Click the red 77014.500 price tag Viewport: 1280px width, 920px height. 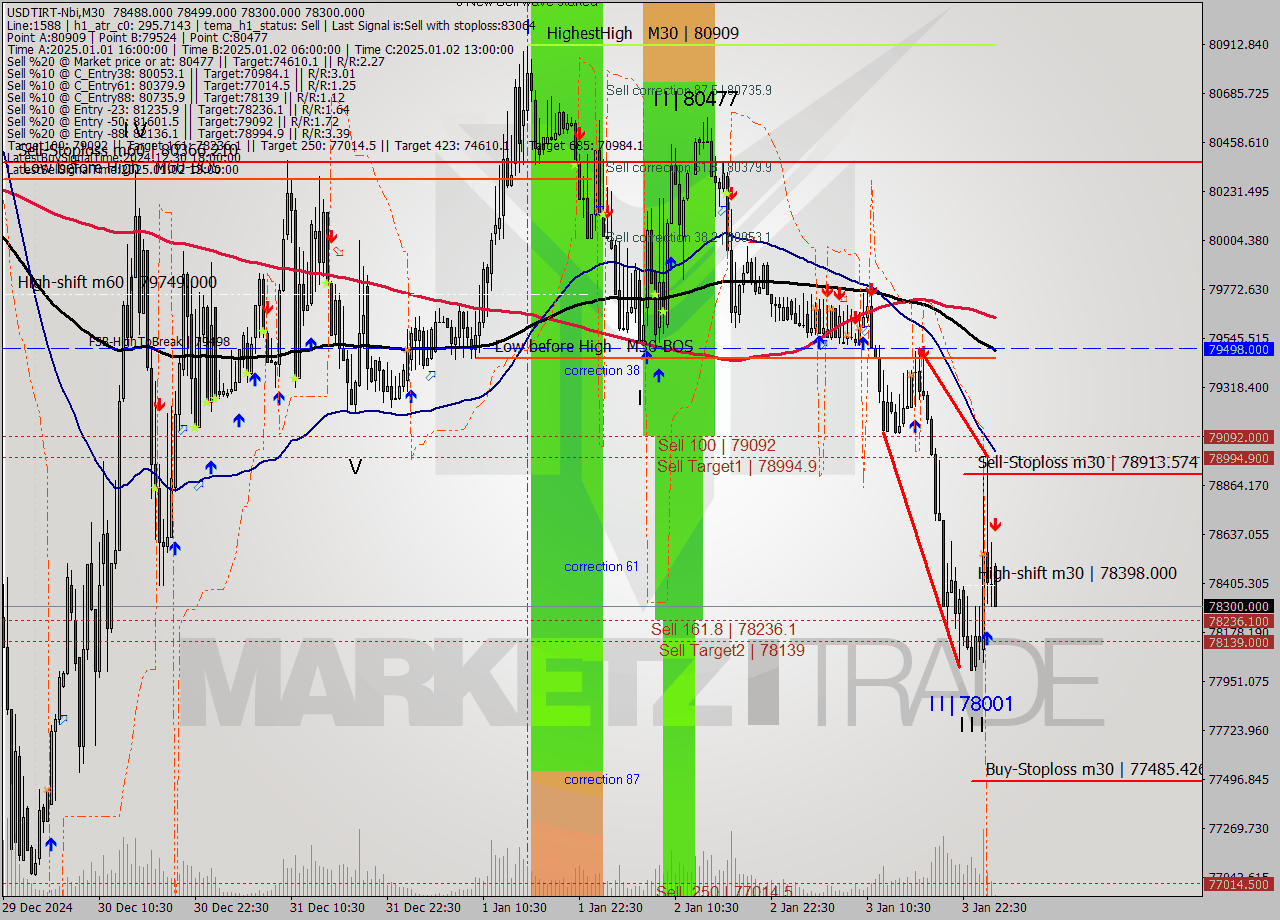point(1239,884)
